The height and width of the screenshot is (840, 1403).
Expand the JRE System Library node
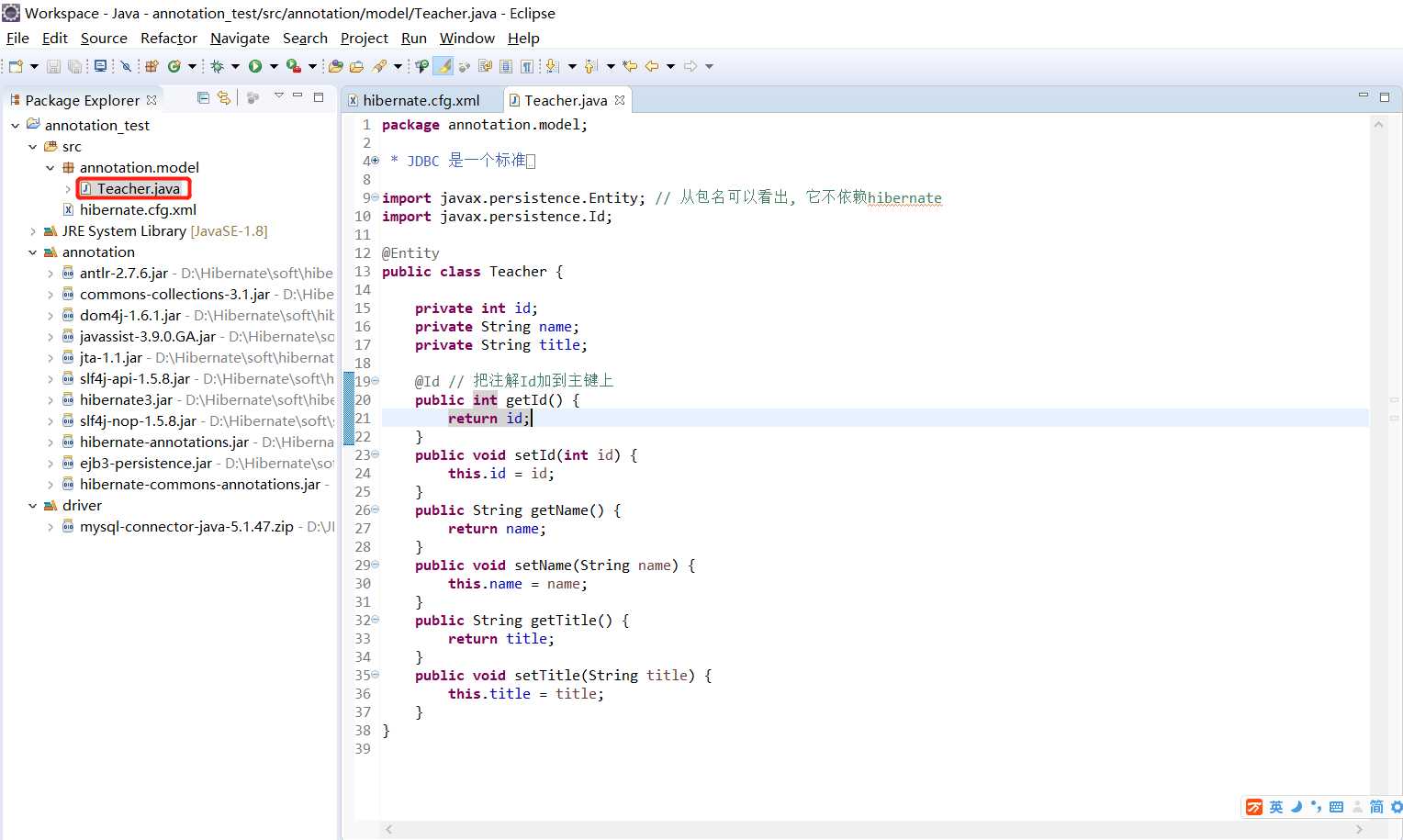[x=33, y=231]
